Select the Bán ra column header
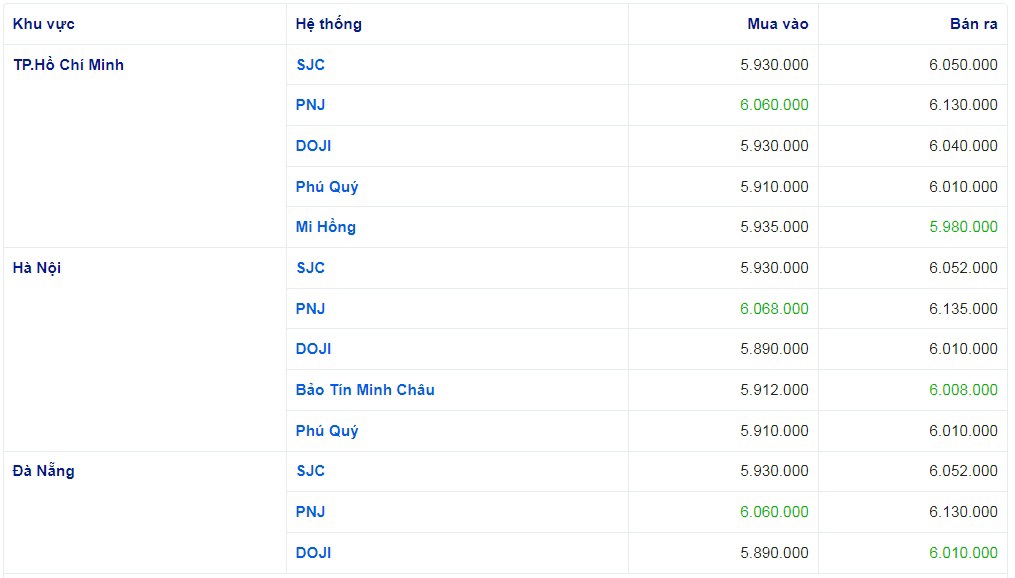The height and width of the screenshot is (578, 1015). (974, 24)
